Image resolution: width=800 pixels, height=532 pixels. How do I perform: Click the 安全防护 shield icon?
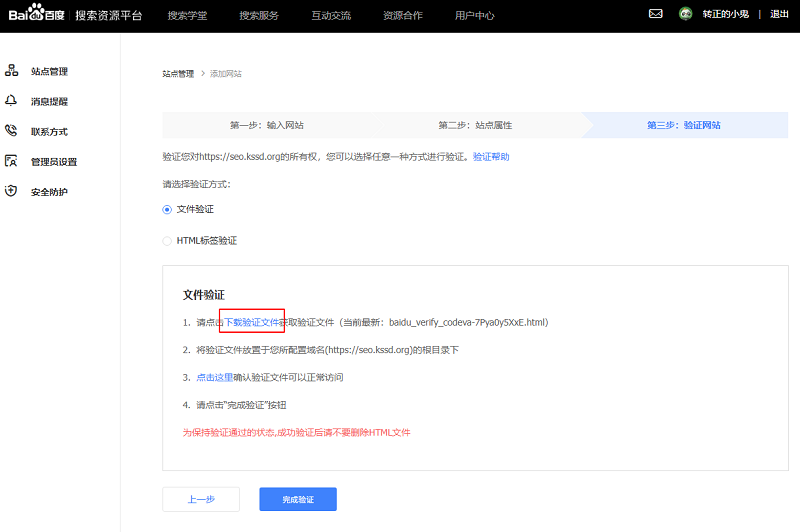[x=11, y=191]
